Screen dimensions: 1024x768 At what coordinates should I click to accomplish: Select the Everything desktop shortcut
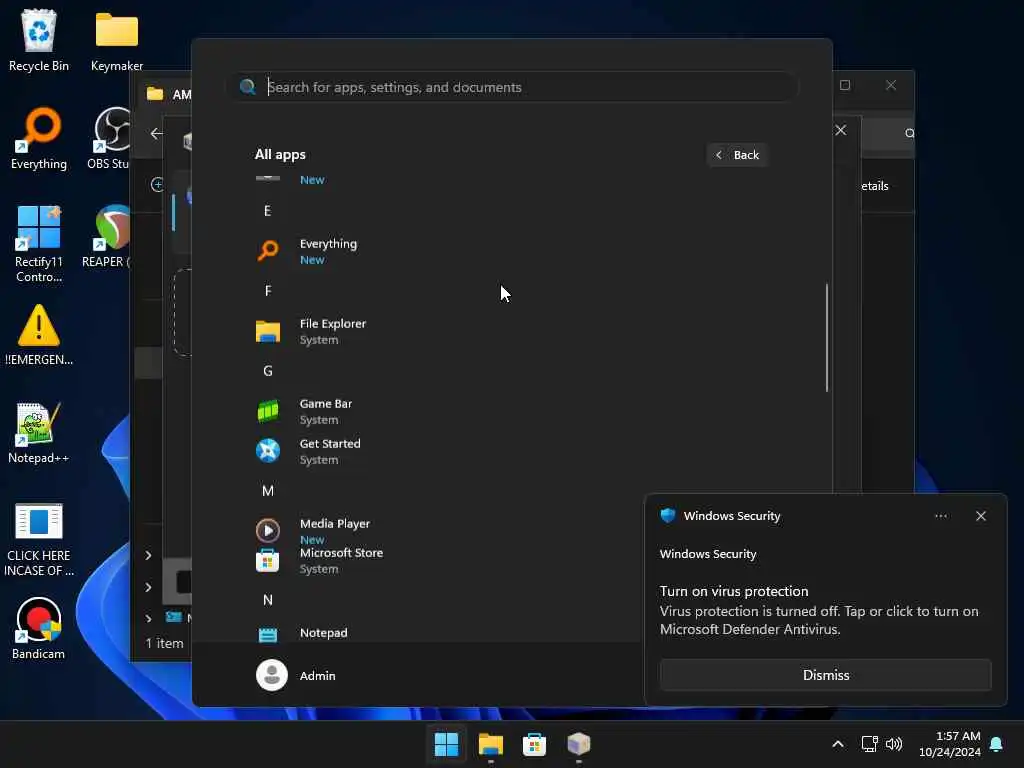[x=39, y=138]
